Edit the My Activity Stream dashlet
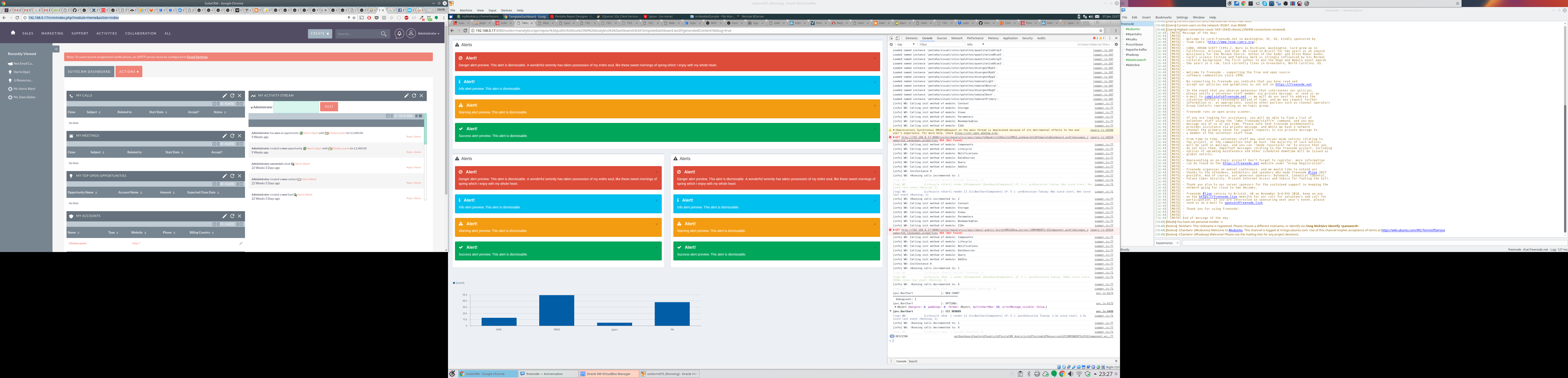The height and width of the screenshot is (378, 1568). coord(407,96)
